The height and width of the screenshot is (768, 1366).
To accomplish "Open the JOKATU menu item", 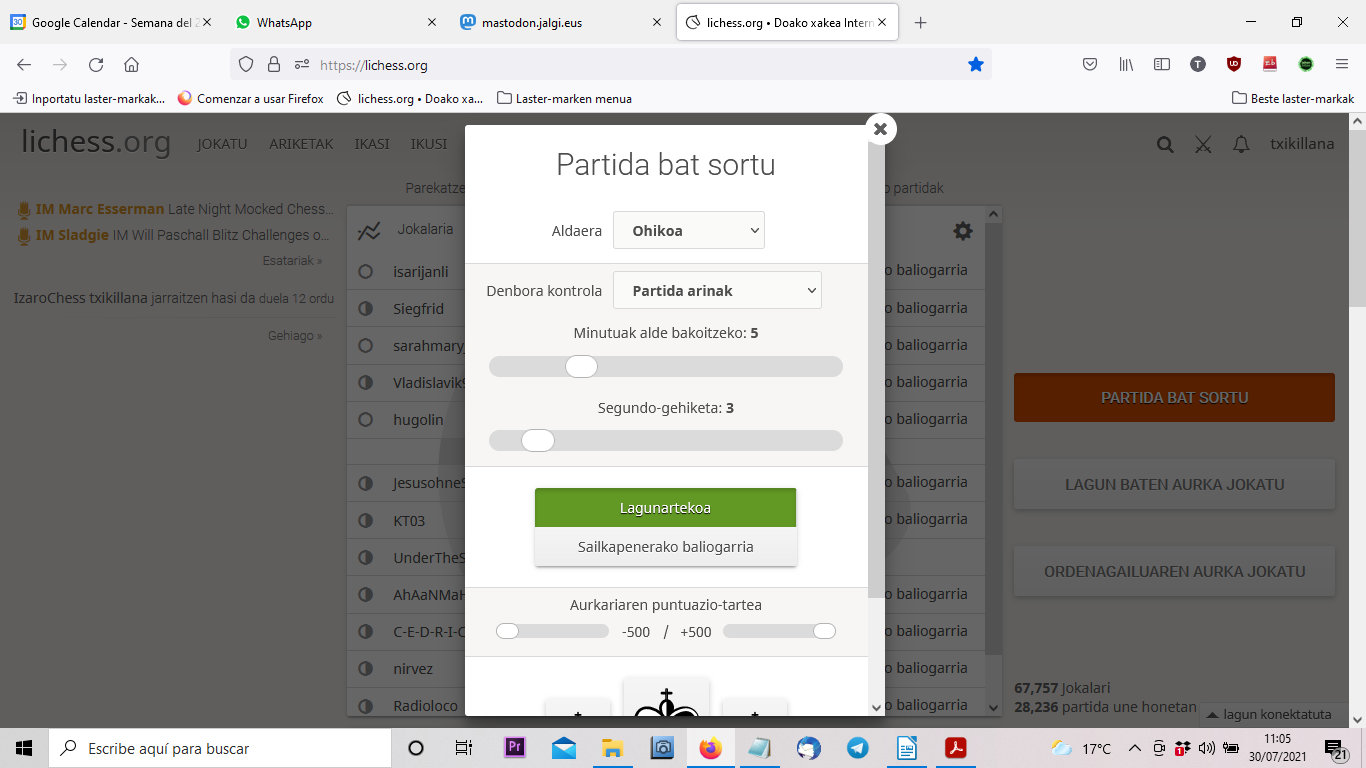I will pyautogui.click(x=222, y=144).
